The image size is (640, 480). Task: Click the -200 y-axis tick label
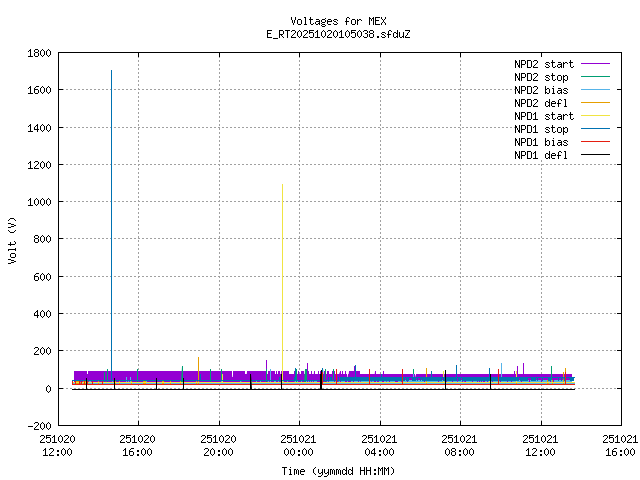tap(40, 426)
